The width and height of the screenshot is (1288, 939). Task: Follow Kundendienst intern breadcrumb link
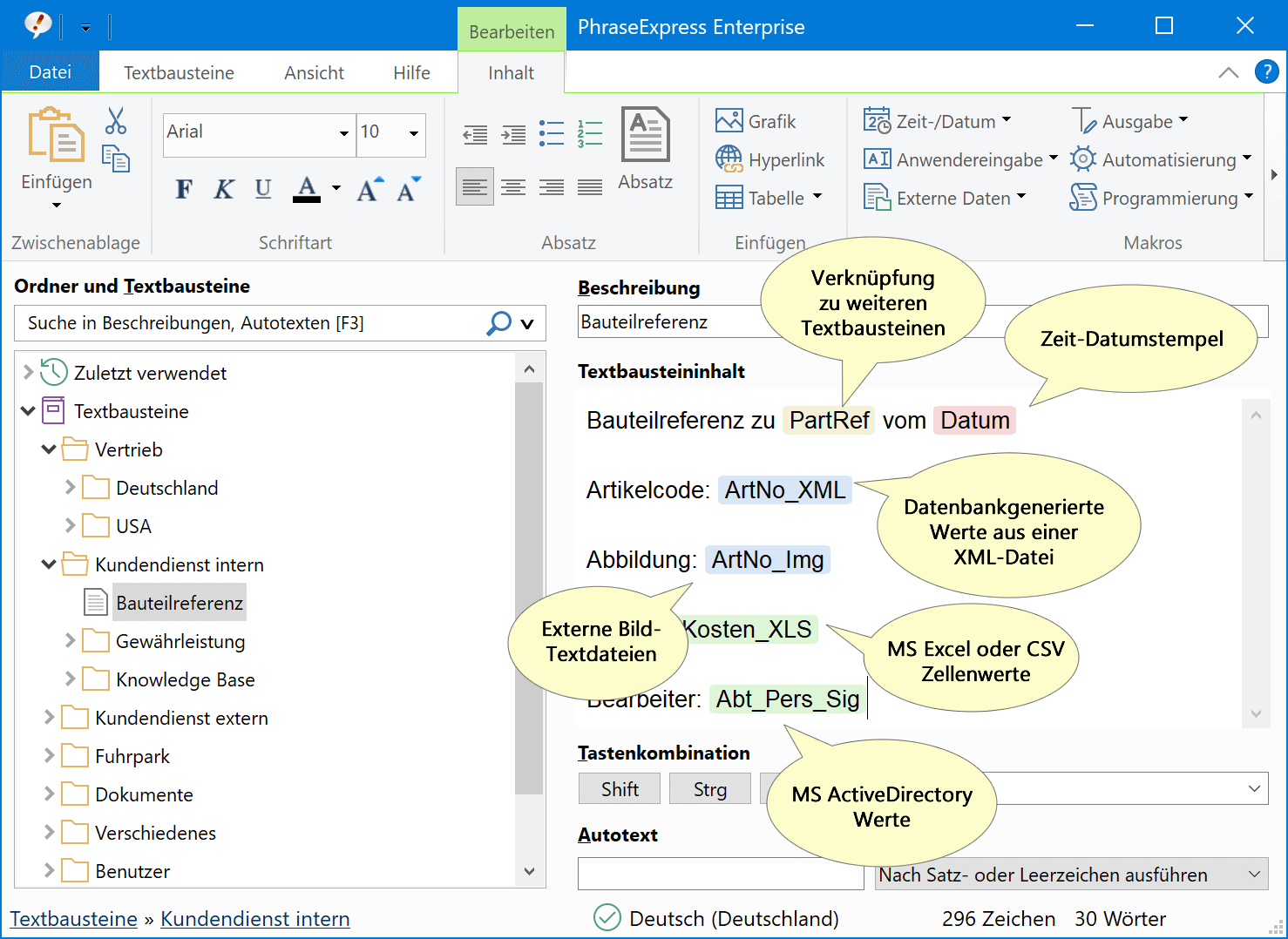click(255, 919)
